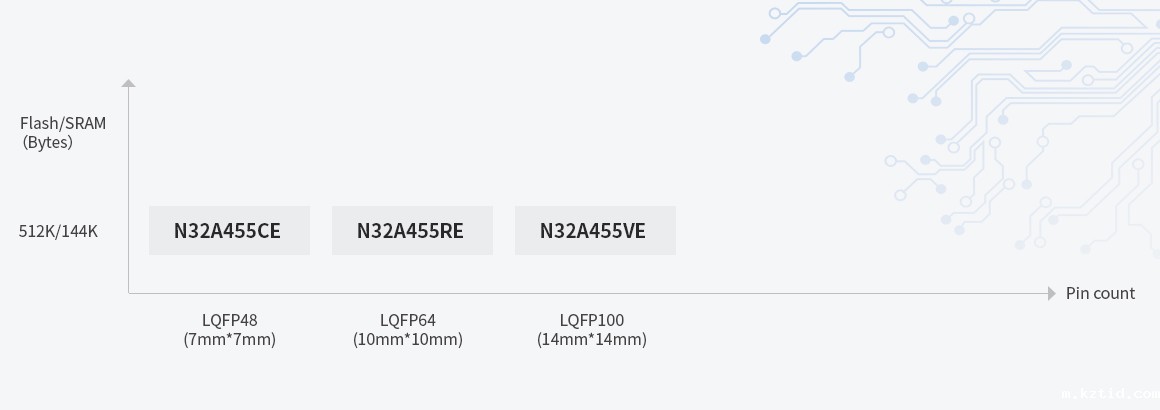Select the 10mm*10mm dimension text

pos(408,340)
